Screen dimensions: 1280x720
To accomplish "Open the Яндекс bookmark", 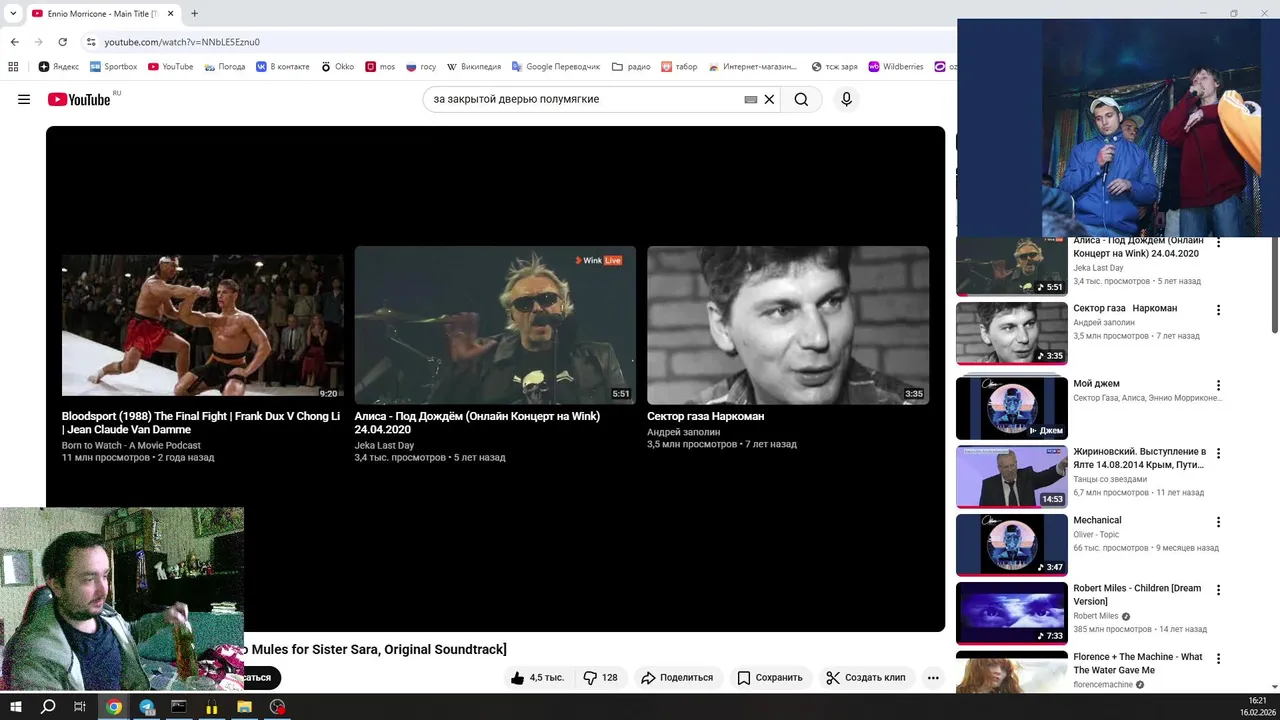I will coord(59,67).
